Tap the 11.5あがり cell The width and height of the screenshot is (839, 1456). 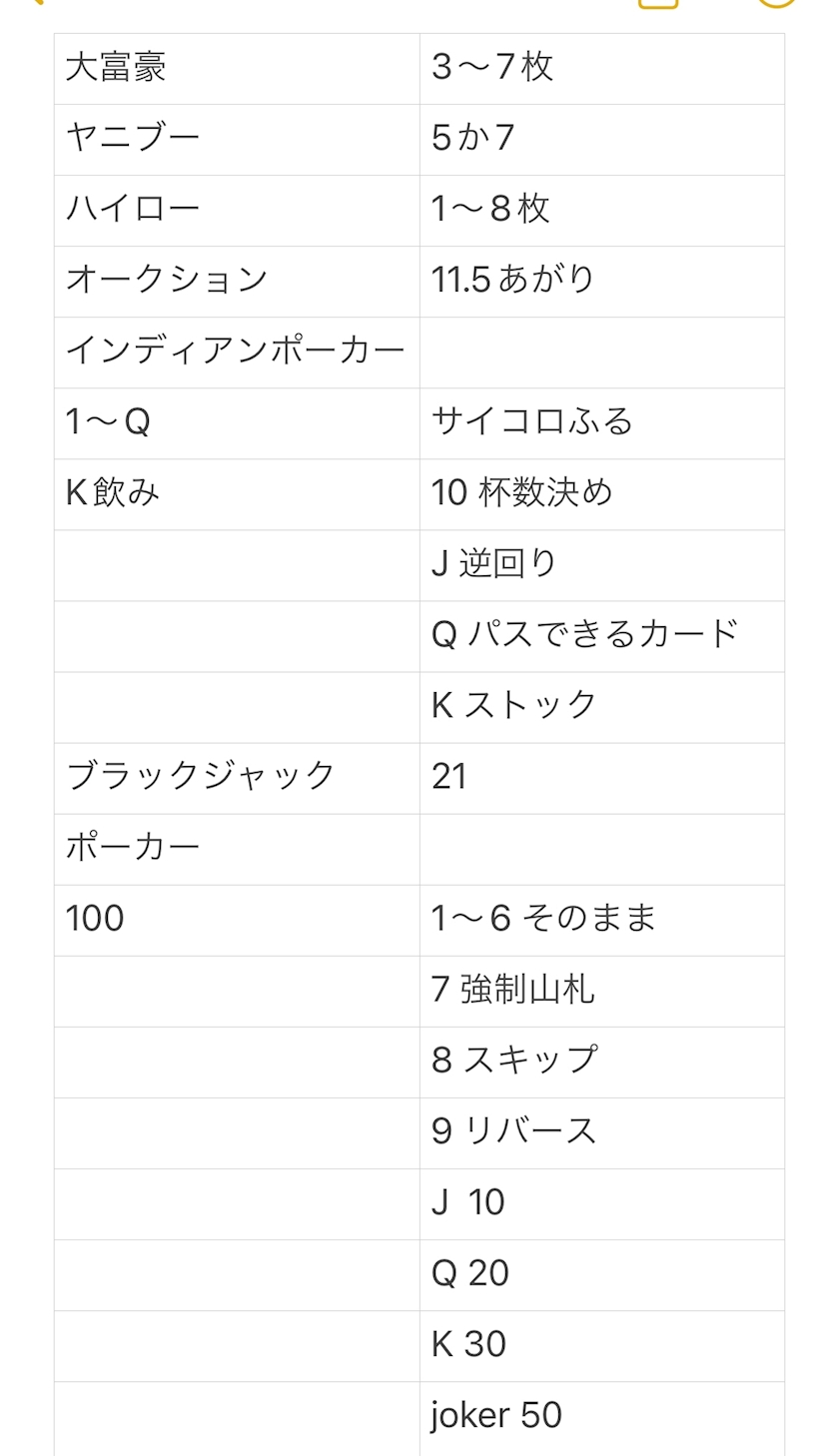(x=602, y=282)
